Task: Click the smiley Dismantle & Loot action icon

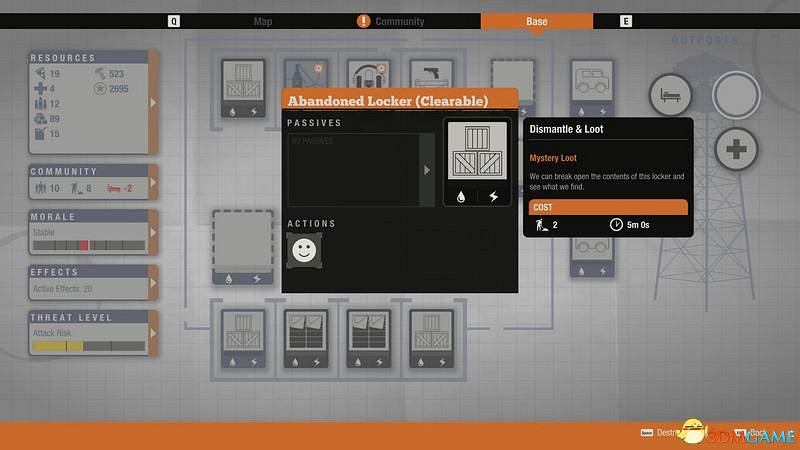Action: point(304,250)
